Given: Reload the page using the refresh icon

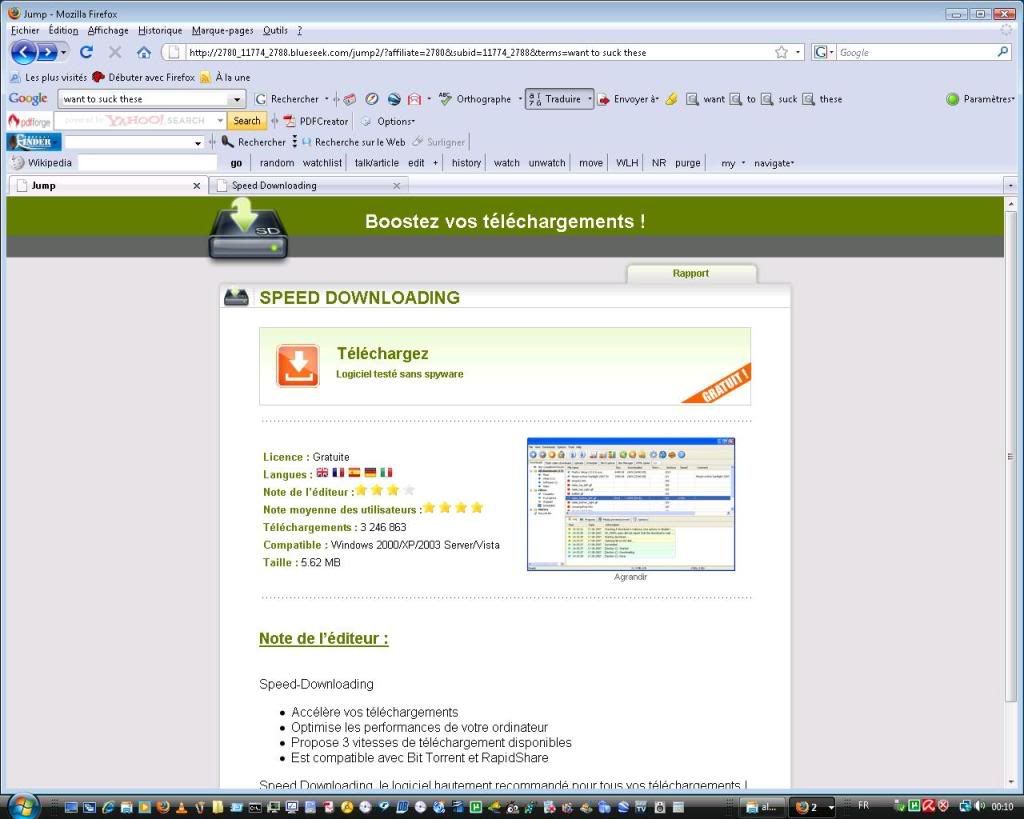Looking at the screenshot, I should point(86,52).
